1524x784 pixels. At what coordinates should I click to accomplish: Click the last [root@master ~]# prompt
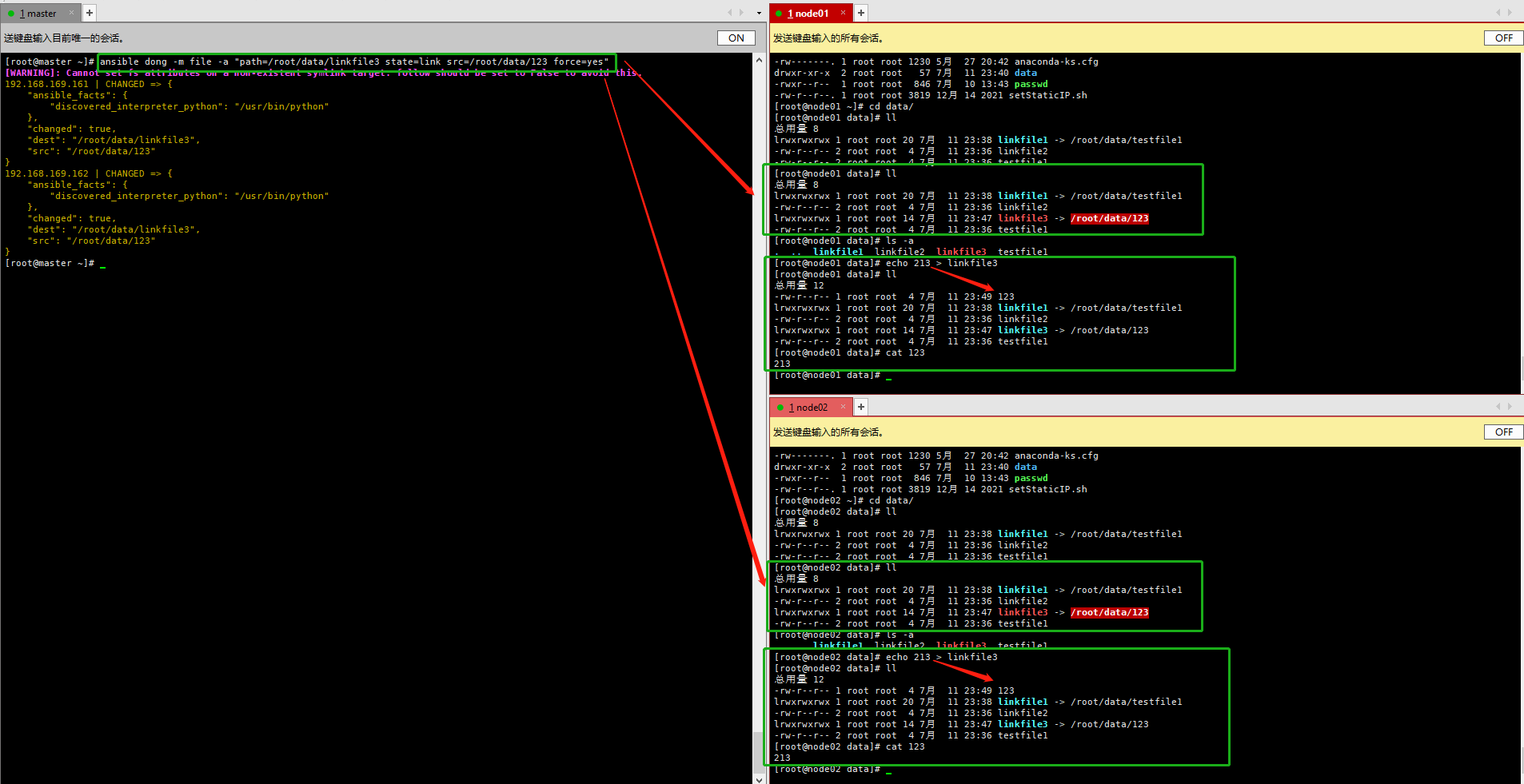(x=50, y=263)
